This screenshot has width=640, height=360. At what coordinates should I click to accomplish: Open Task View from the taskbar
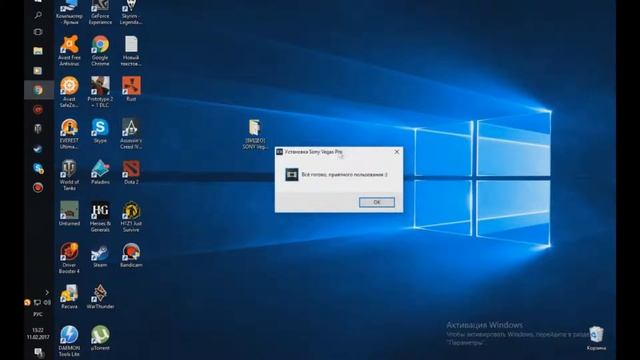38,32
